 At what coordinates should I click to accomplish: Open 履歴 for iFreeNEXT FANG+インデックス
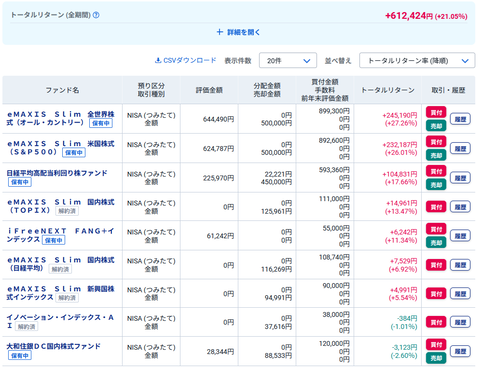click(460, 236)
